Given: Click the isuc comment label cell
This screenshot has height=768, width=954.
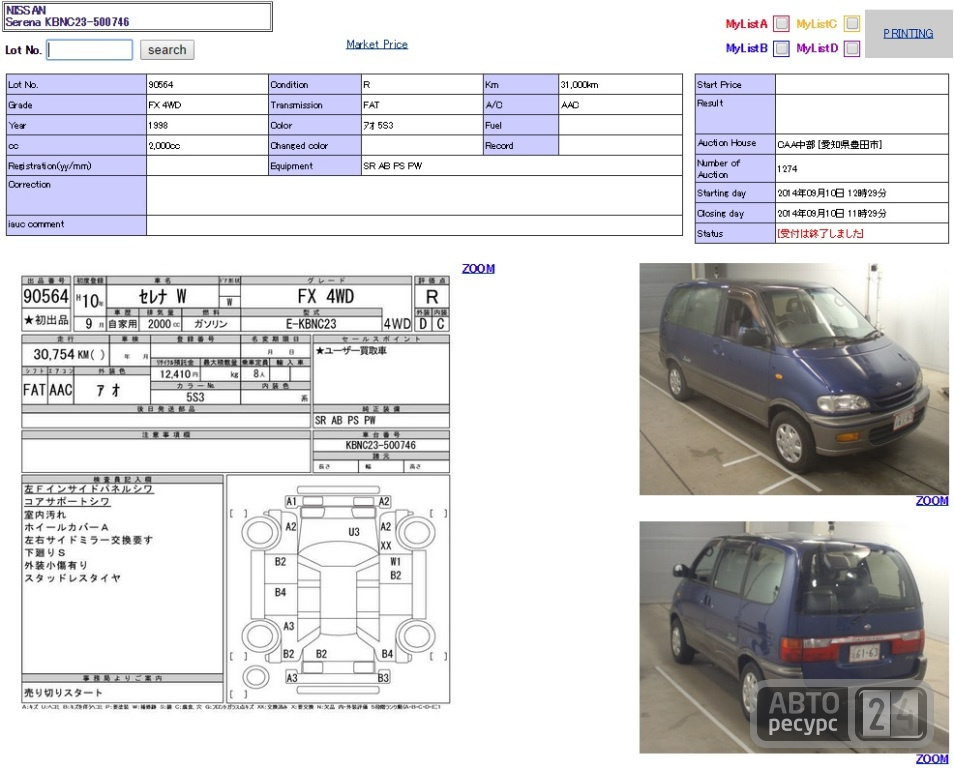Looking at the screenshot, I should pyautogui.click(x=76, y=225).
